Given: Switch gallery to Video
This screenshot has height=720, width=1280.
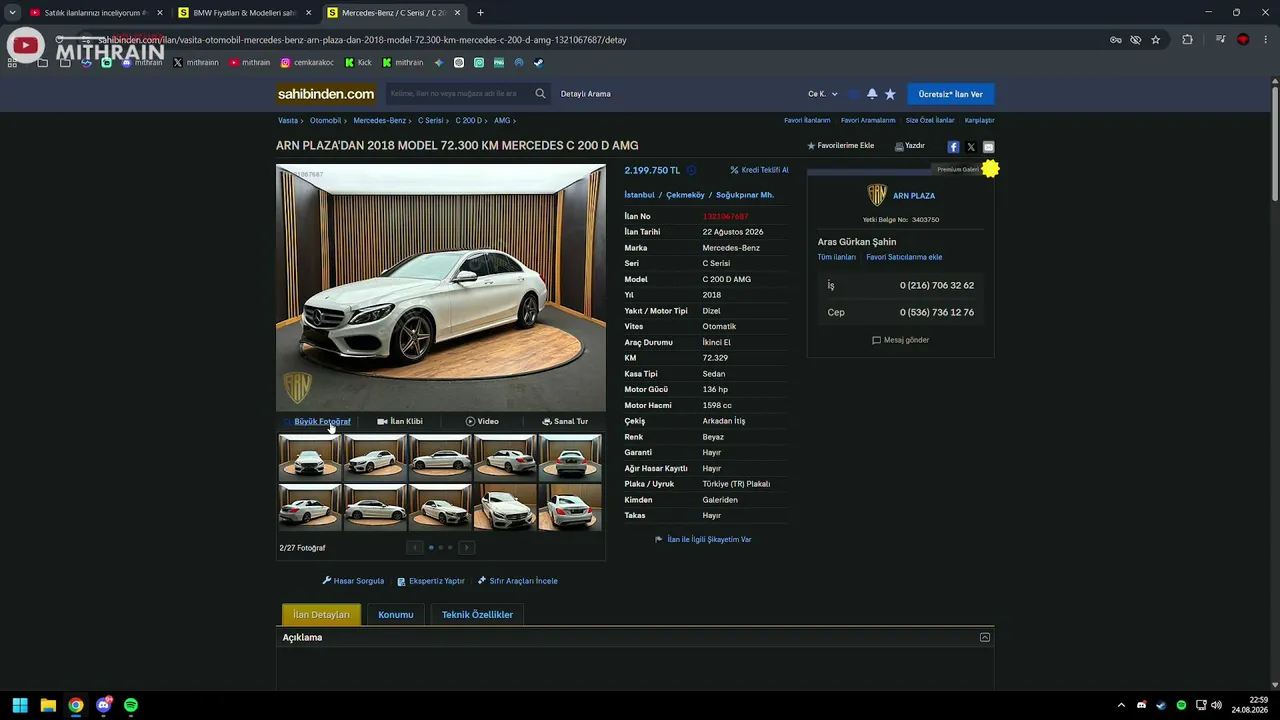Looking at the screenshot, I should pos(482,422).
